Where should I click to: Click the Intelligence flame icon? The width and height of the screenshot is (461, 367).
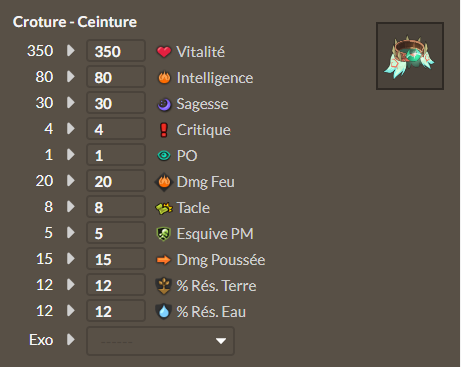(164, 78)
